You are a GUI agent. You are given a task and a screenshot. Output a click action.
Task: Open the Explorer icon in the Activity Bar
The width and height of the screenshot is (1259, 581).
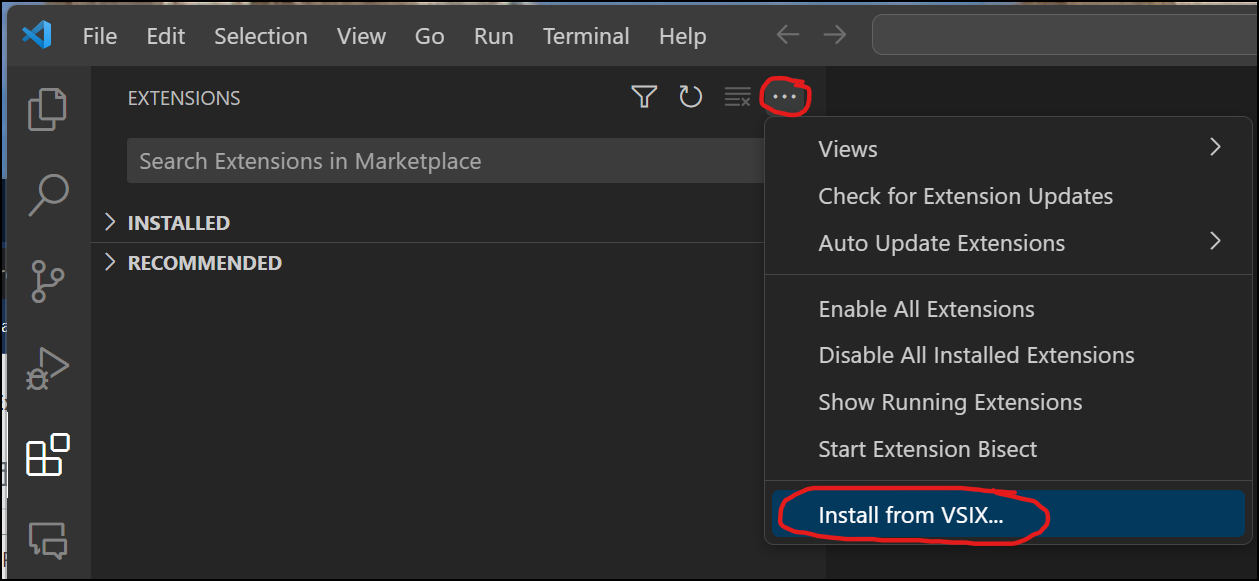(47, 108)
